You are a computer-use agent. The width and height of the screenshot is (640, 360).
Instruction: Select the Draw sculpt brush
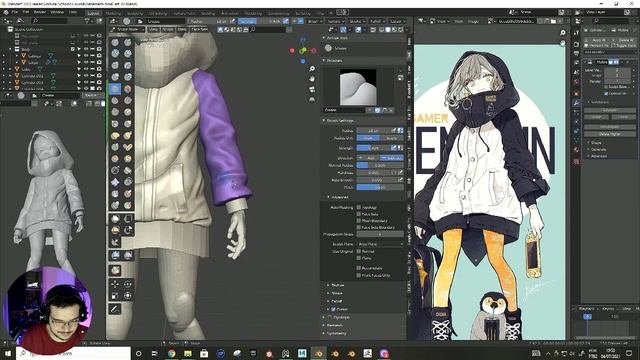click(115, 42)
